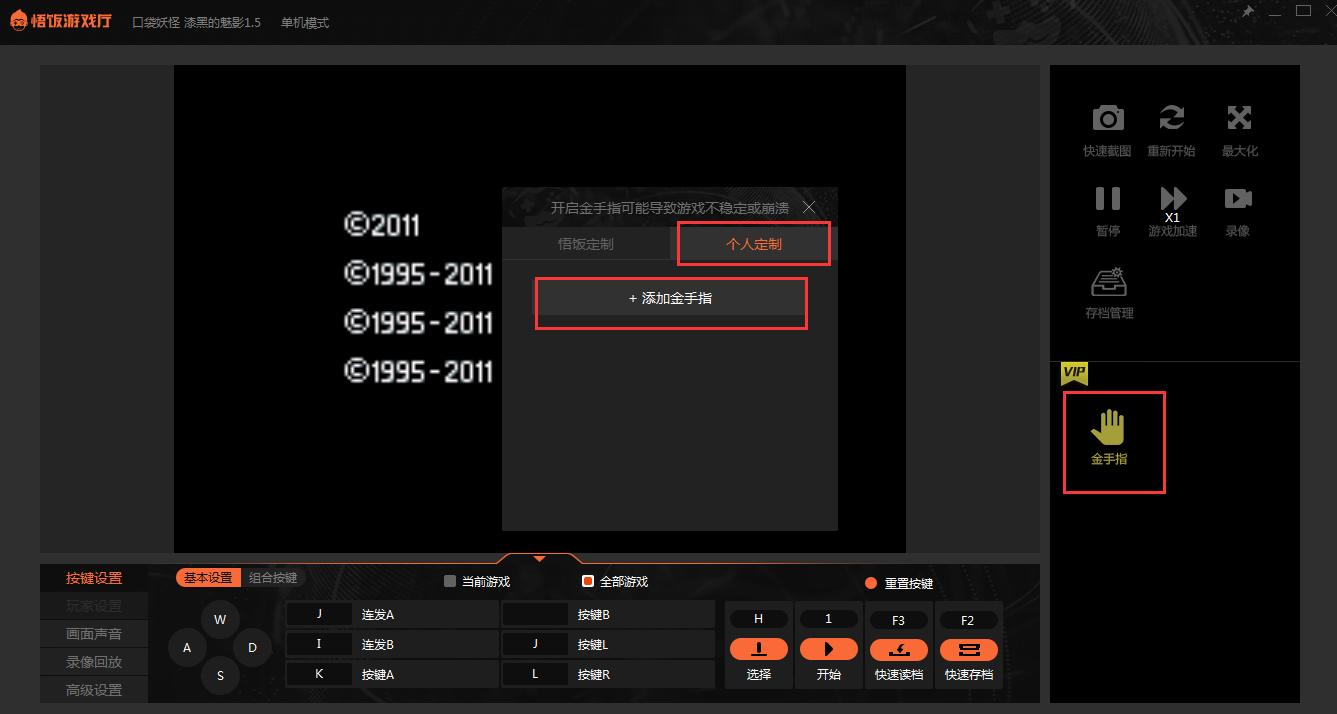This screenshot has height=714, width=1337.
Task: Open 录像回放 section
Action: (x=94, y=662)
